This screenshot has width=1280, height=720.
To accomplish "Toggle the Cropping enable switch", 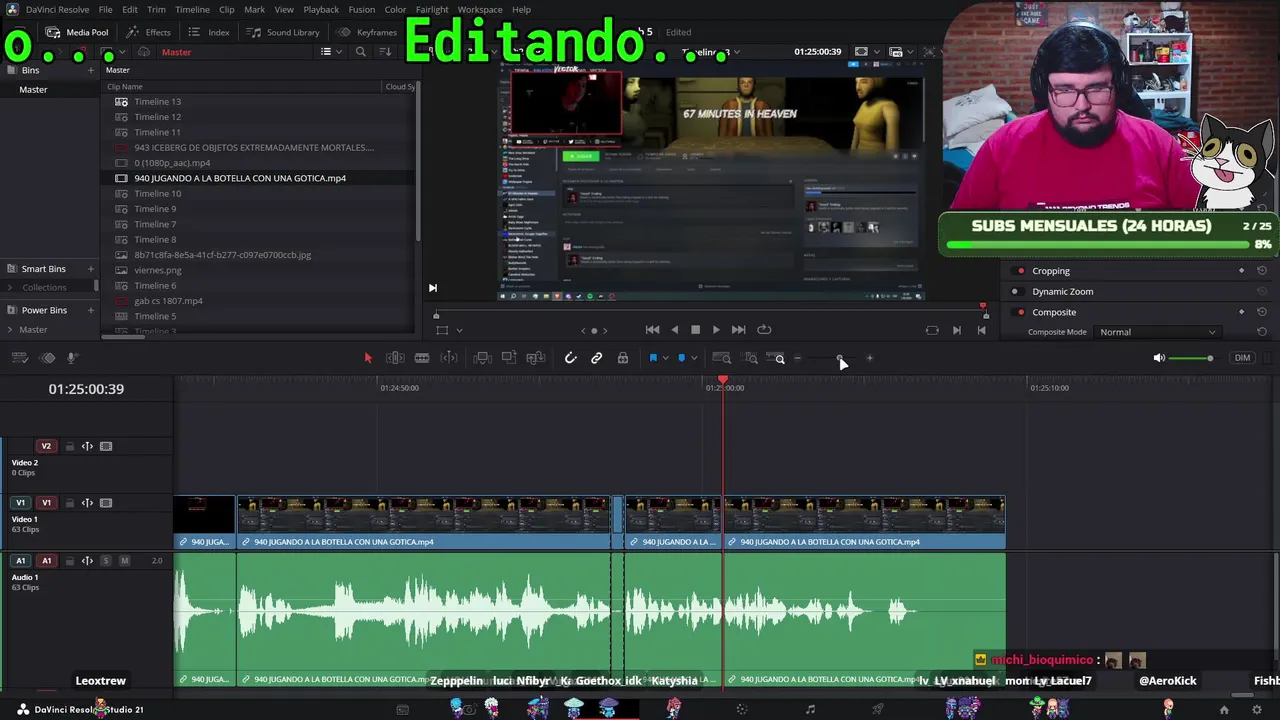I will click(1020, 271).
